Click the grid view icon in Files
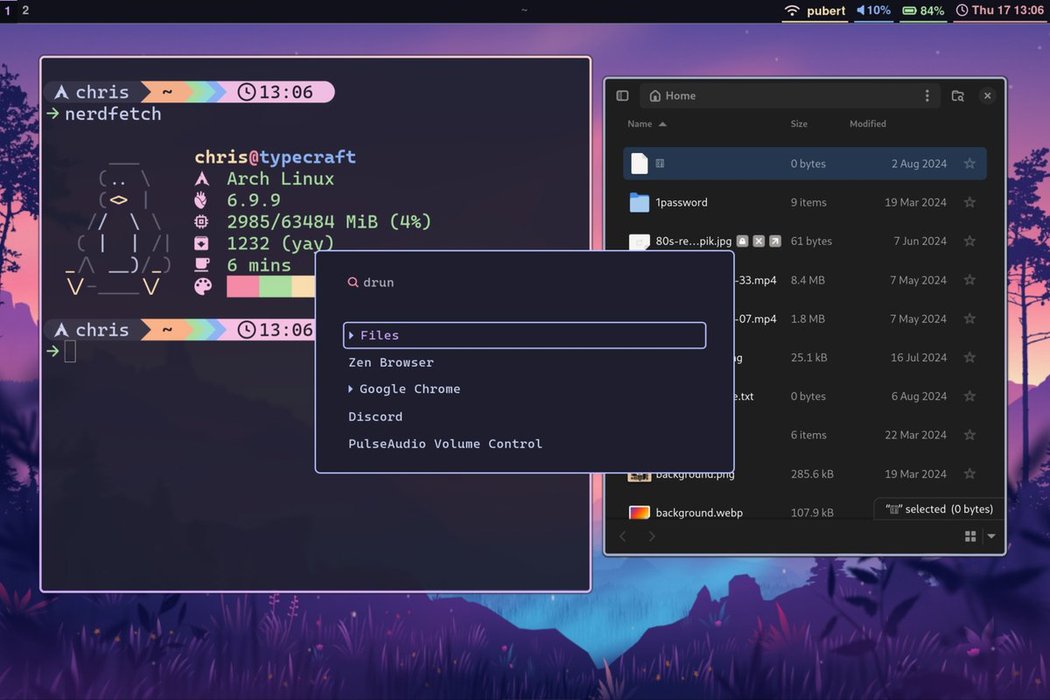This screenshot has height=700, width=1050. (970, 537)
